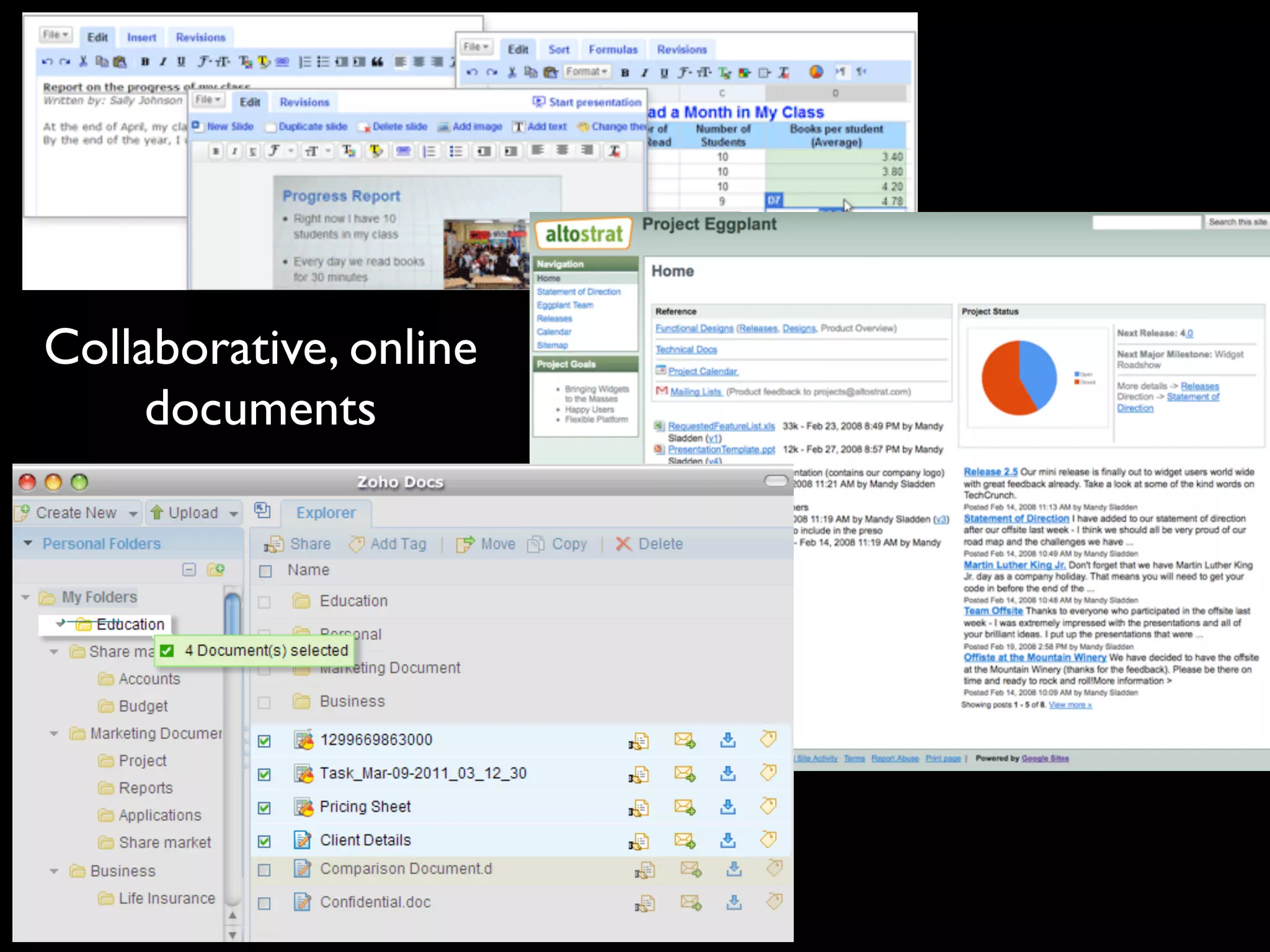Click Delete slide in presentation toolbar
This screenshot has height=952, width=1270.
click(392, 126)
